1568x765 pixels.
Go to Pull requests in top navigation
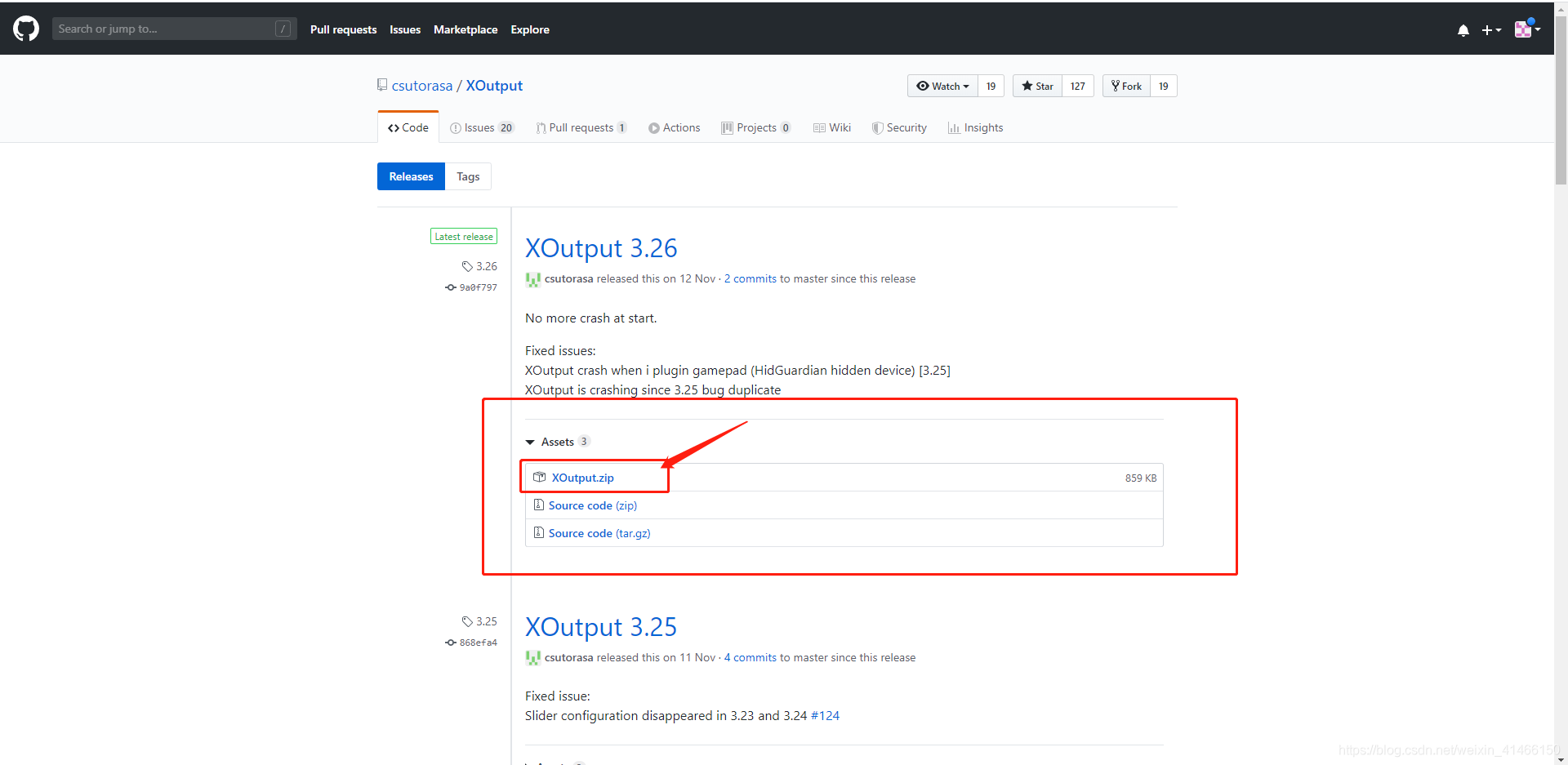[343, 29]
